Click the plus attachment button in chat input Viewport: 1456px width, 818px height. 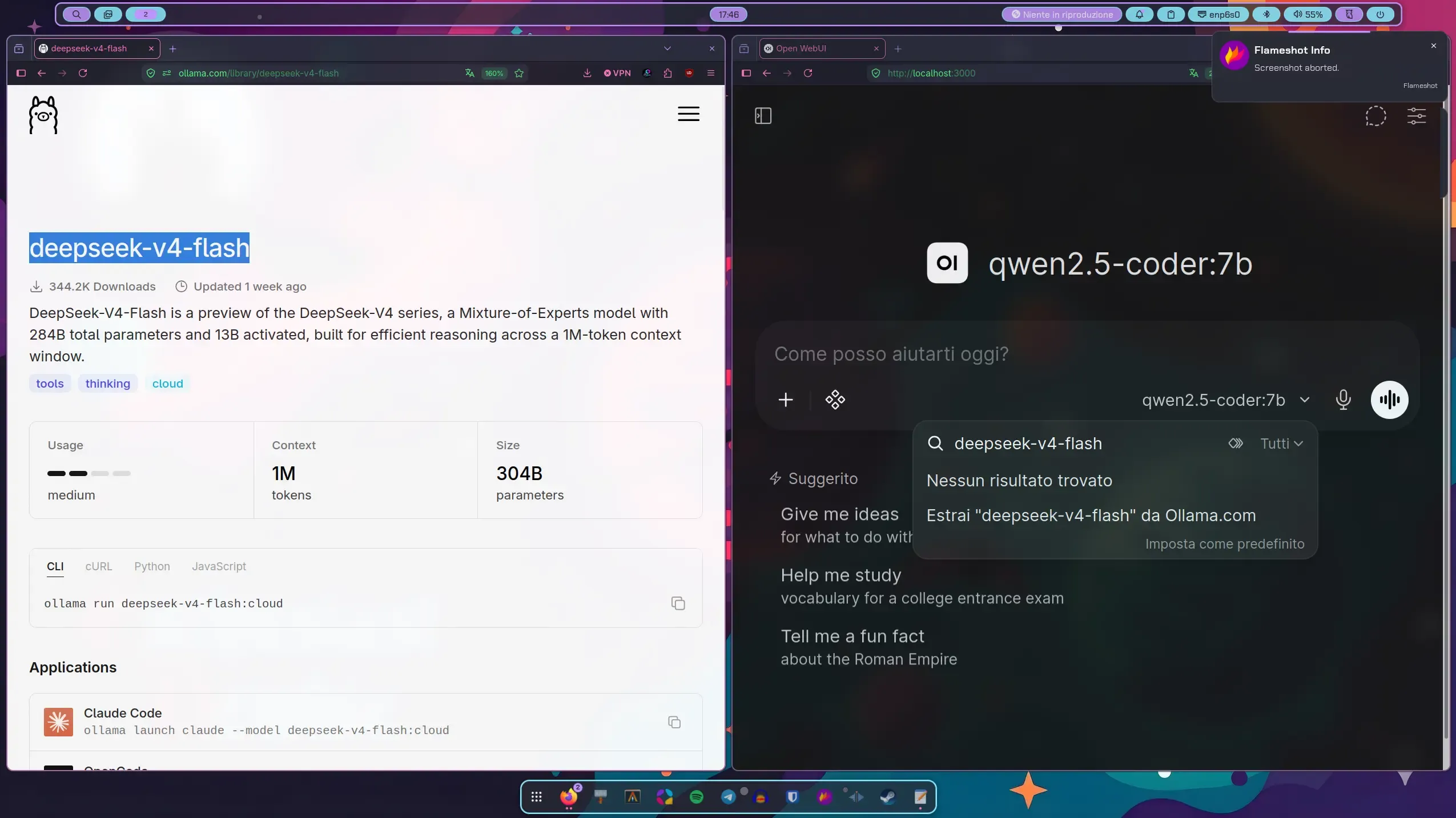tap(786, 400)
